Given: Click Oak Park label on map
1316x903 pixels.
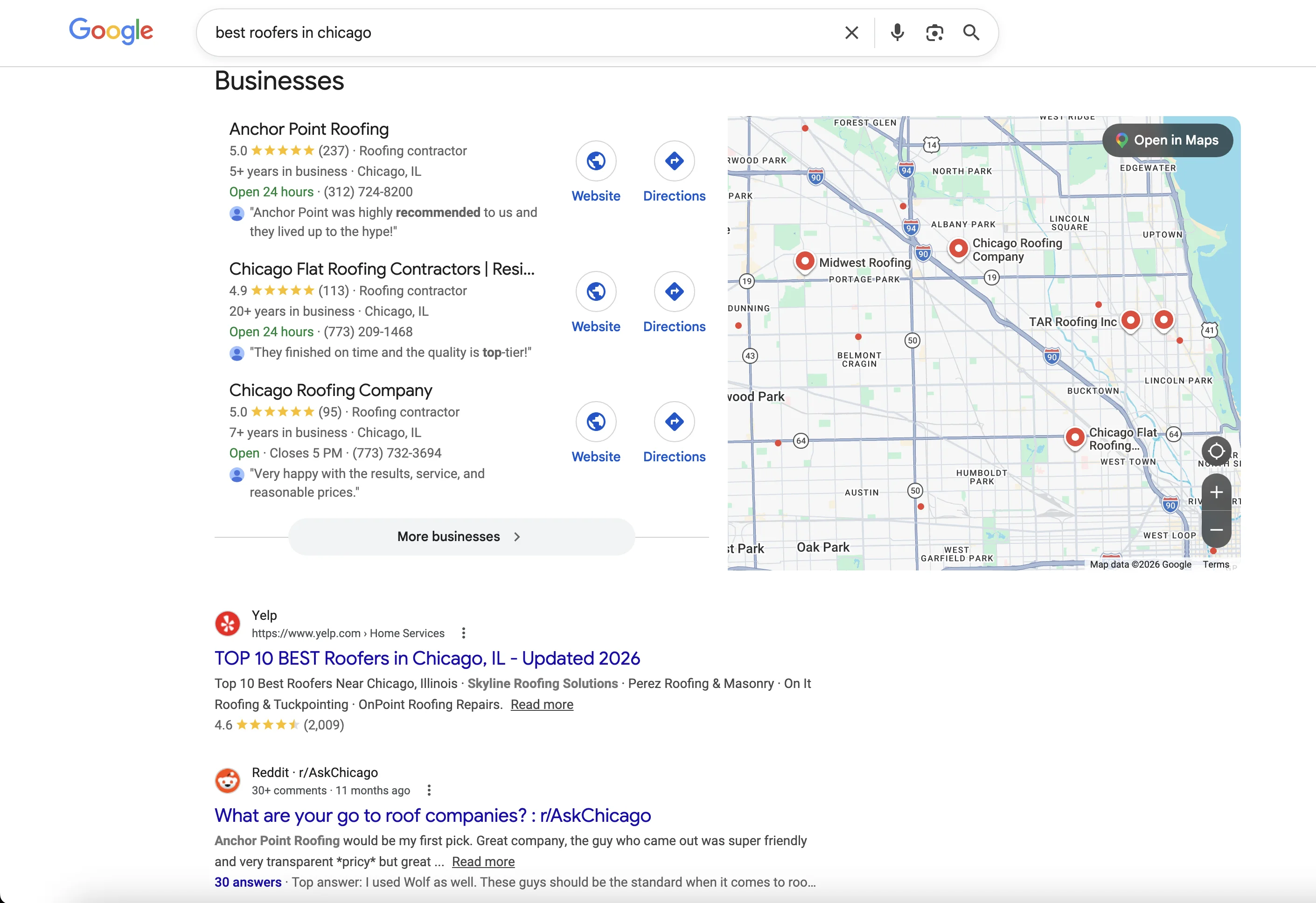Looking at the screenshot, I should (x=823, y=548).
